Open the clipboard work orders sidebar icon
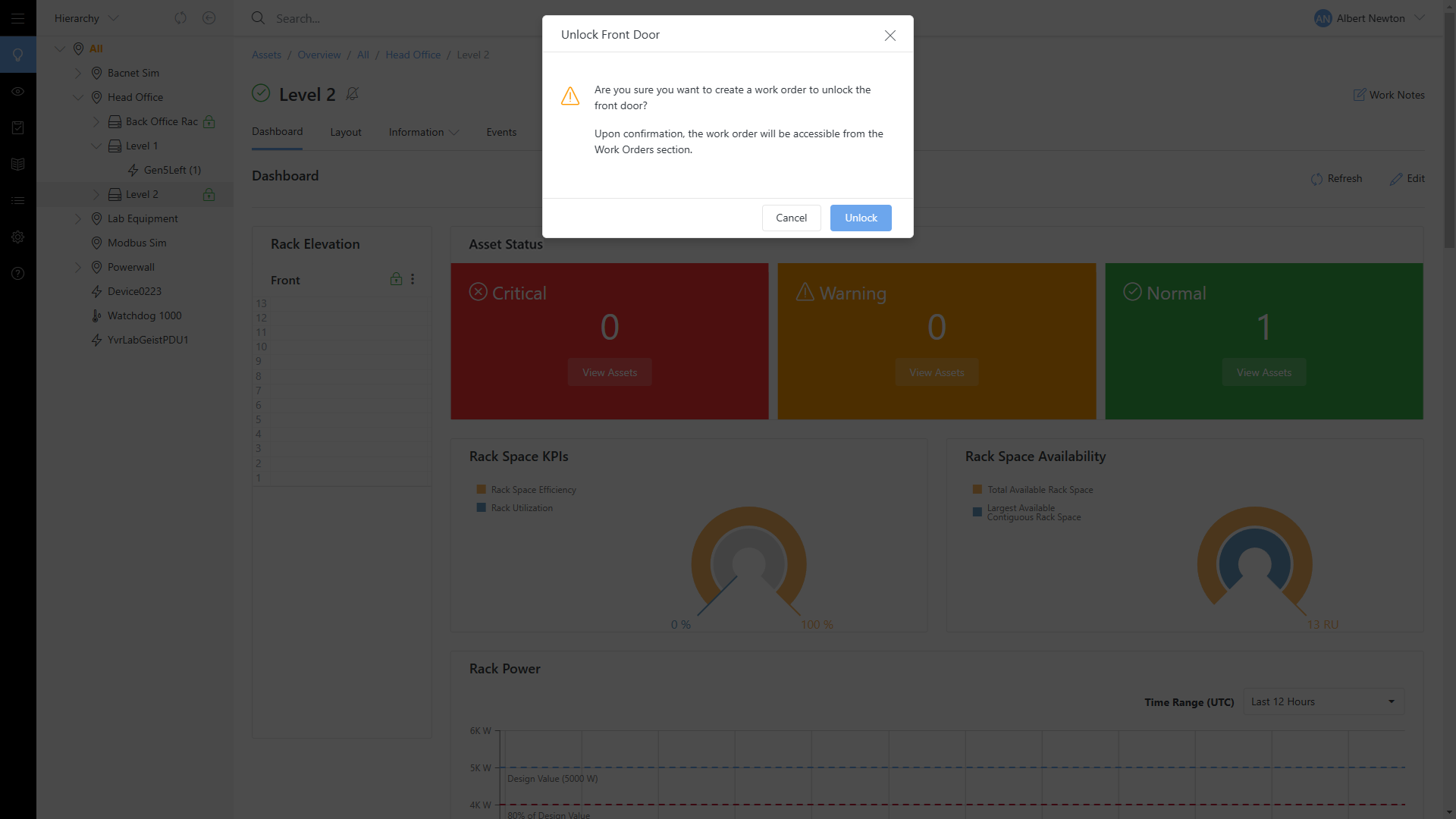Screen dimensions: 1456x819 [17, 127]
